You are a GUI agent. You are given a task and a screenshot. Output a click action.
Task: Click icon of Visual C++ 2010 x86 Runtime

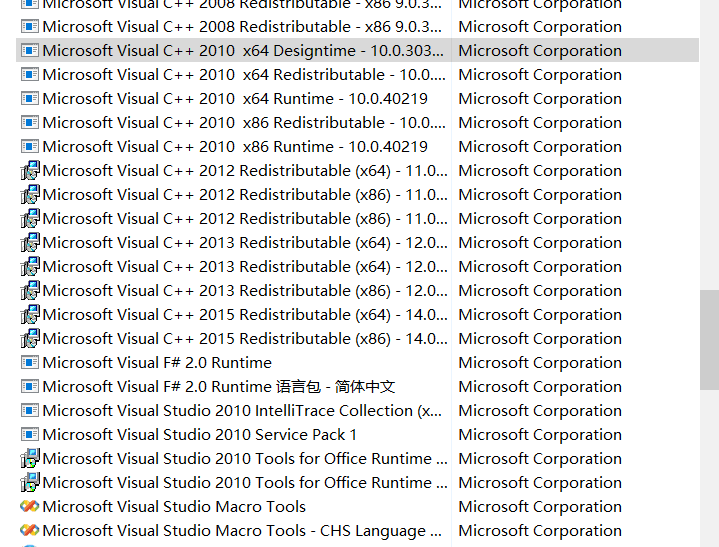30,146
